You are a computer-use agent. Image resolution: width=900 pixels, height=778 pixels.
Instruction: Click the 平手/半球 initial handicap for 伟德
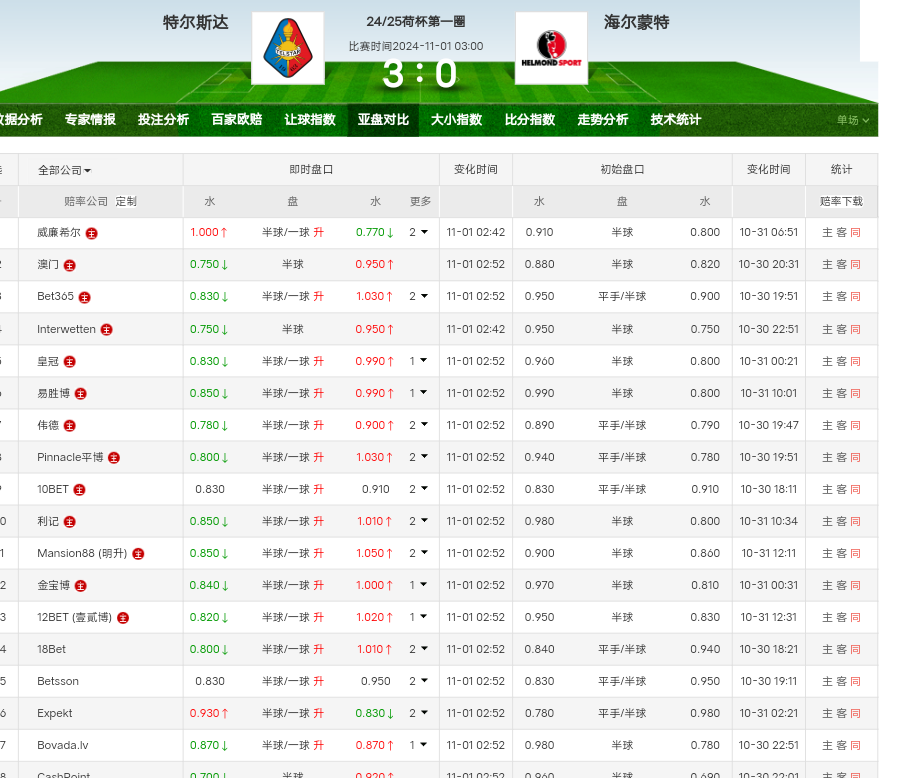coord(622,425)
